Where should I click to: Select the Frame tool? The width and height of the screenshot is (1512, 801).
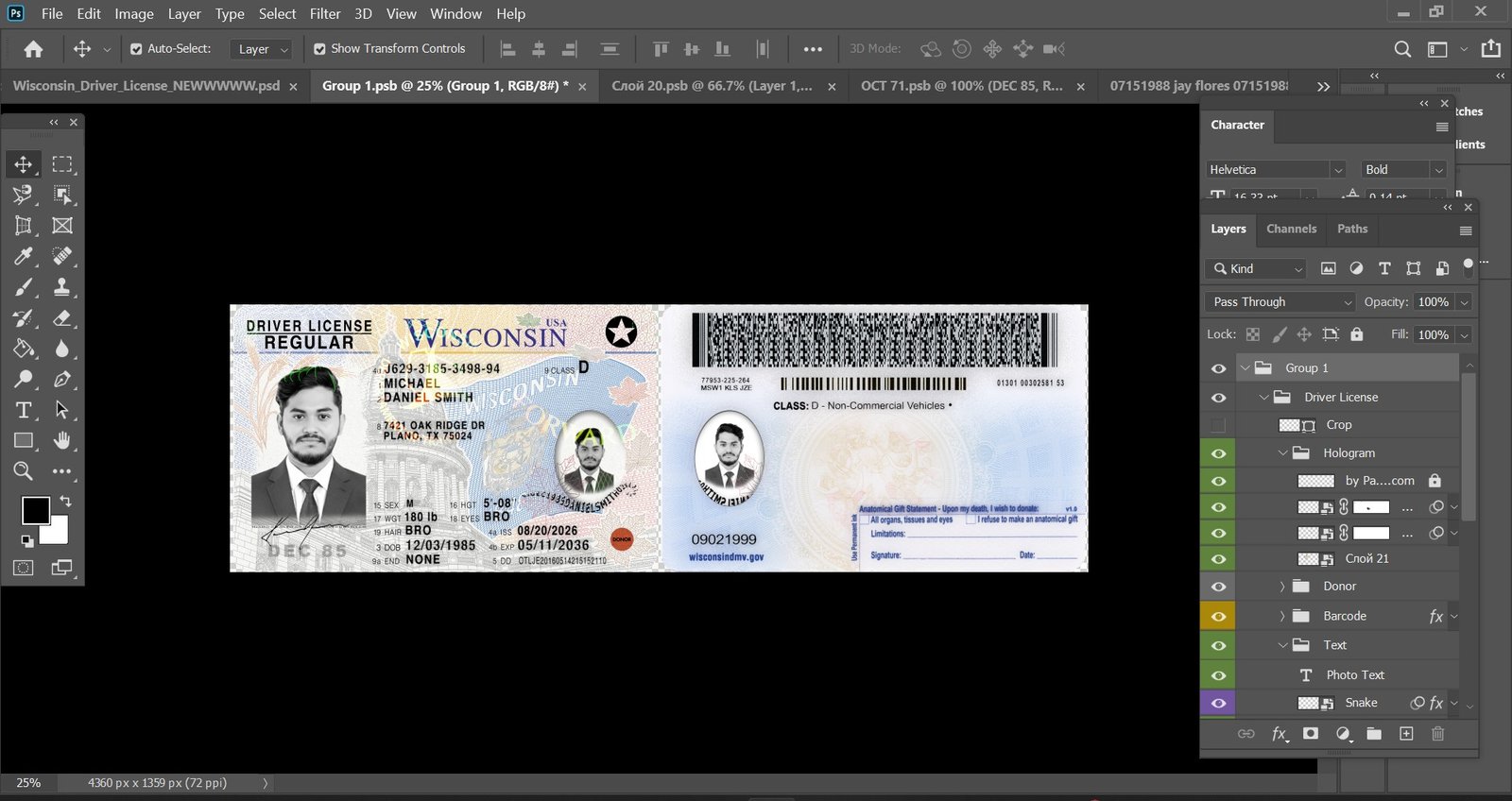click(x=62, y=226)
